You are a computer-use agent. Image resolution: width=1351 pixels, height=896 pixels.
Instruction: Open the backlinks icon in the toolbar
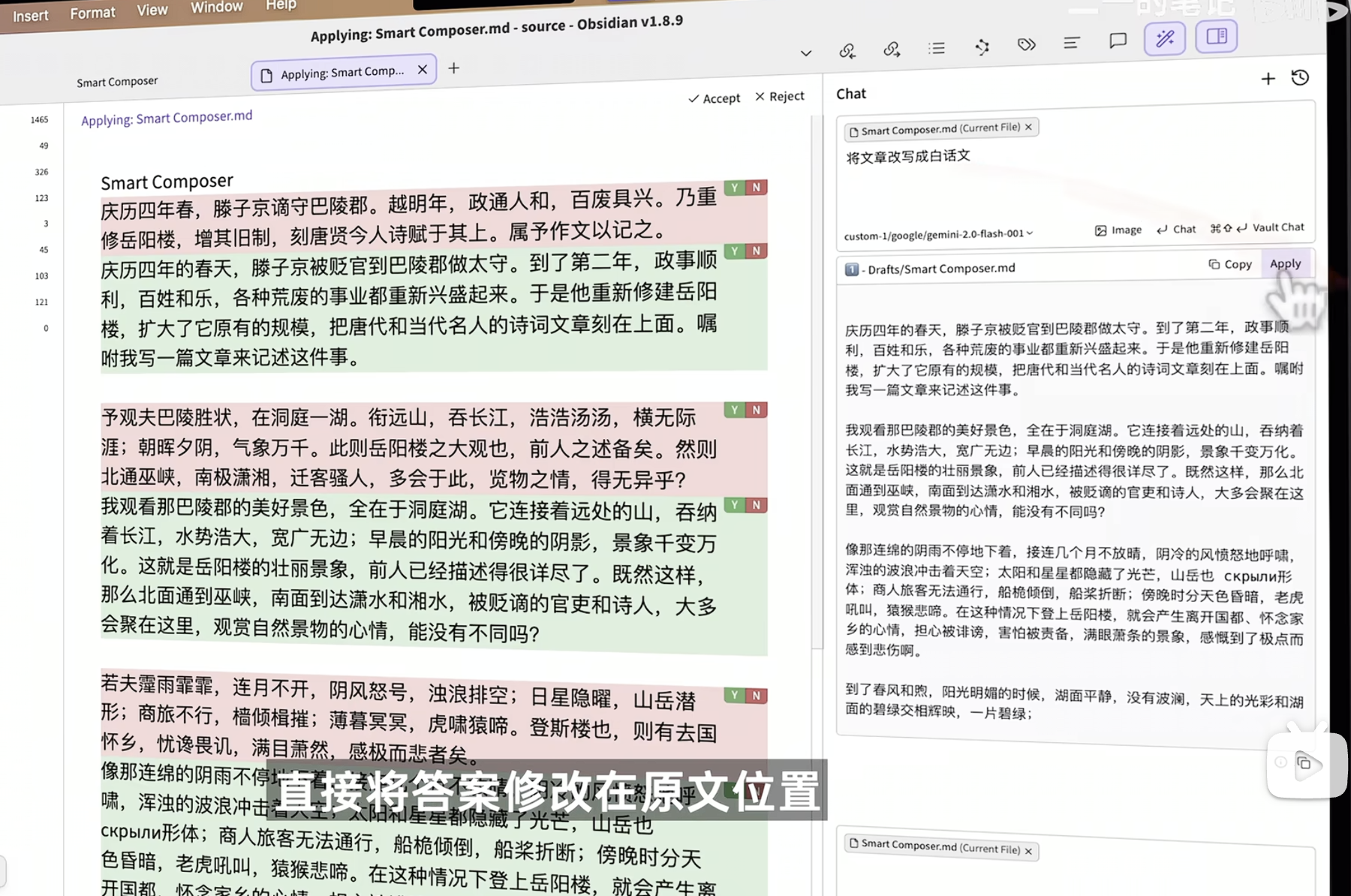coord(847,51)
